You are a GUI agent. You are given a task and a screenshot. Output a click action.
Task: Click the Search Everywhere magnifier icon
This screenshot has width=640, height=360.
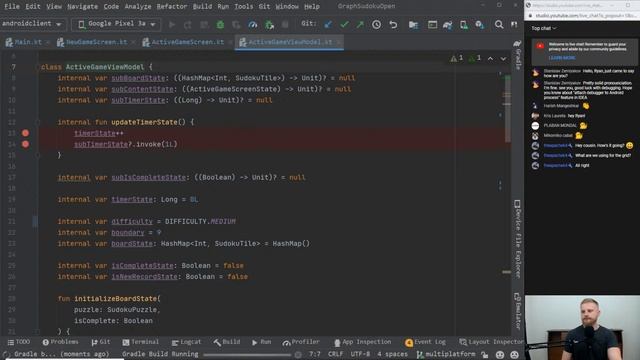(x=499, y=25)
